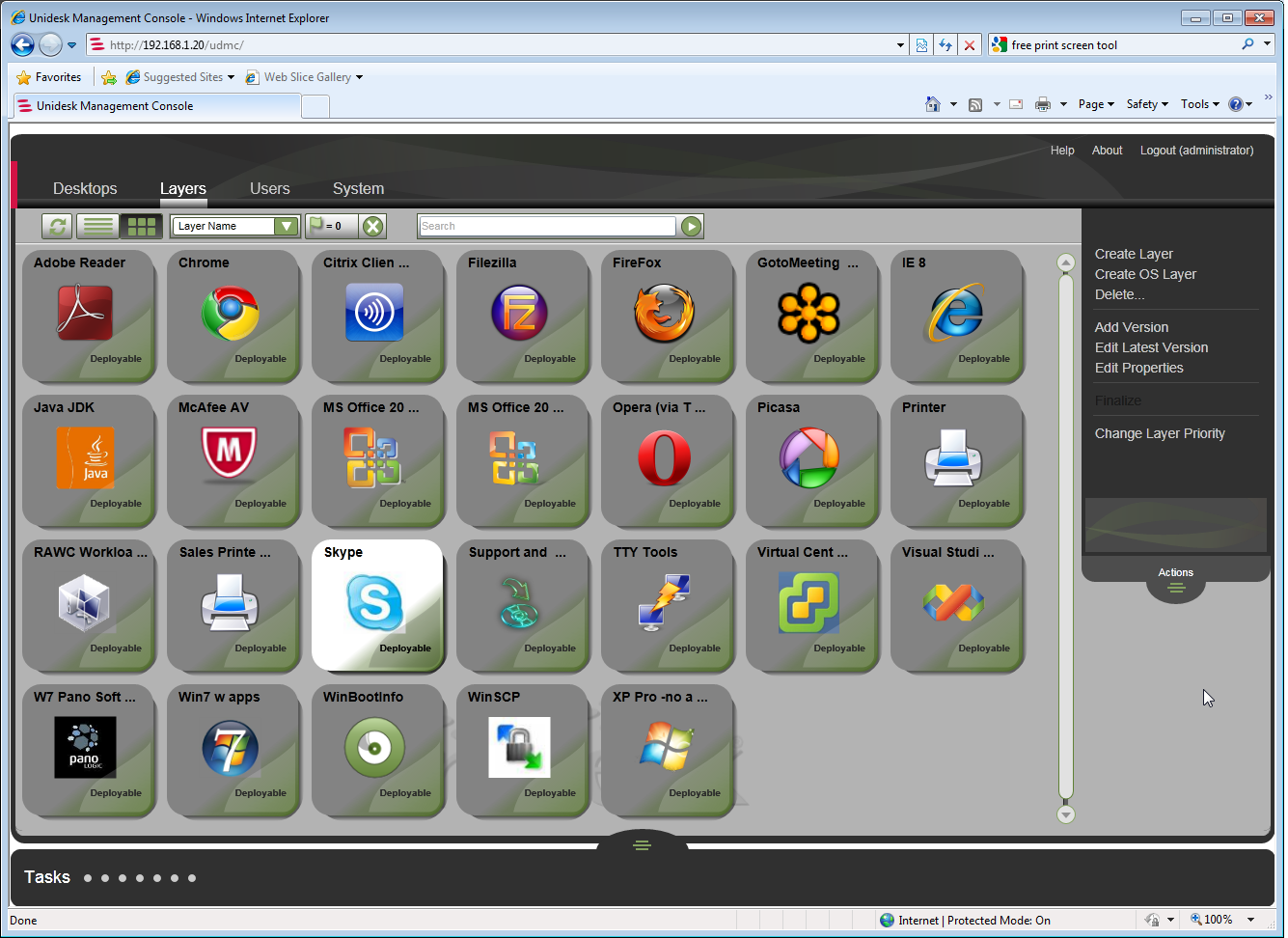Click the browser address bar URL
The width and height of the screenshot is (1288, 938).
click(177, 45)
